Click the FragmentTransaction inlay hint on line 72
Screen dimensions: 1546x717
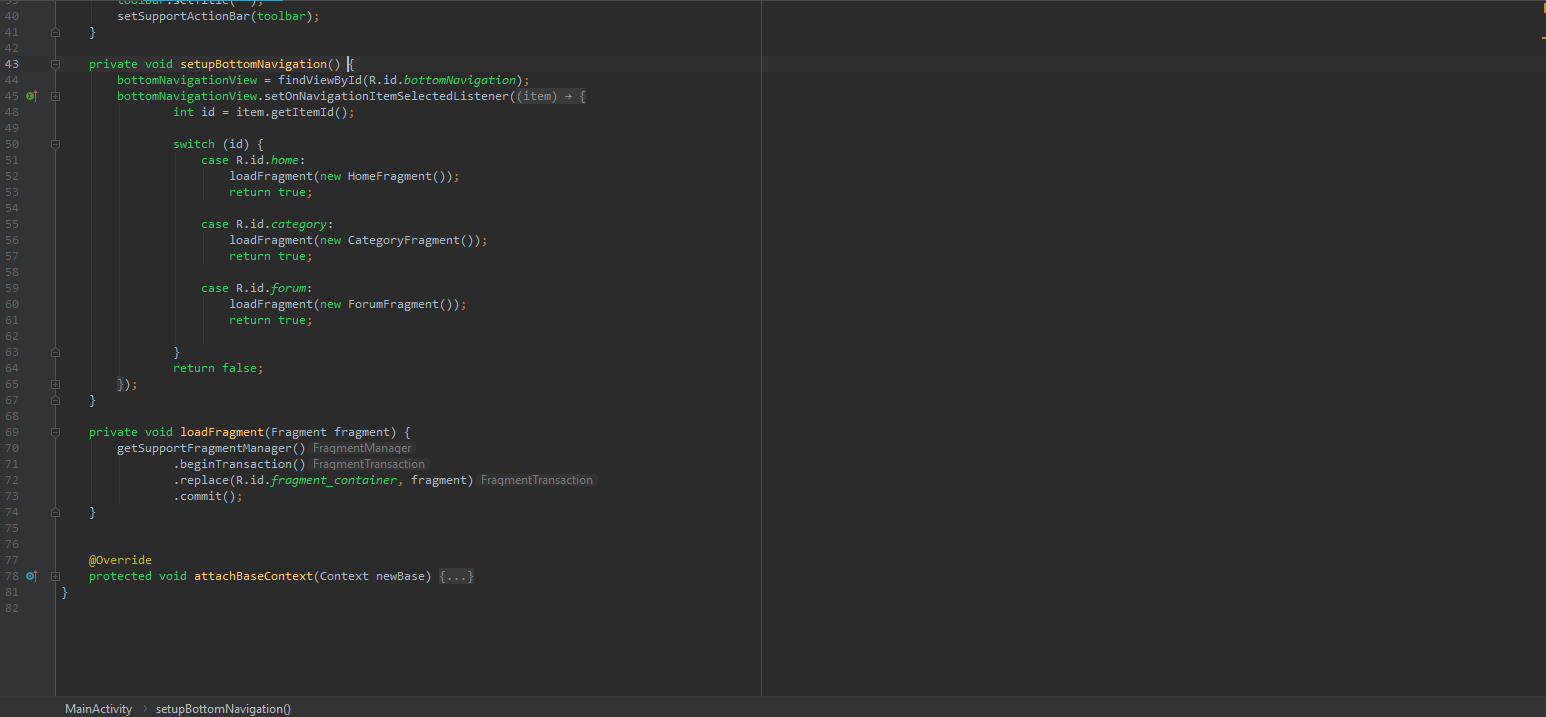[537, 480]
